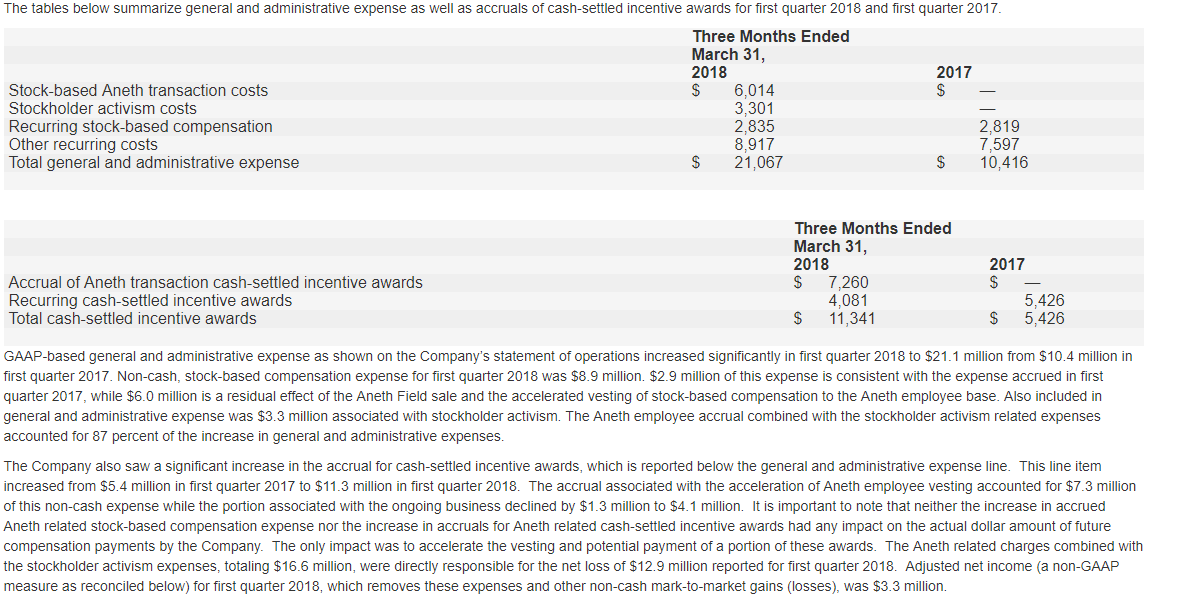Click the 'Other recurring costs' row label

click(x=83, y=145)
